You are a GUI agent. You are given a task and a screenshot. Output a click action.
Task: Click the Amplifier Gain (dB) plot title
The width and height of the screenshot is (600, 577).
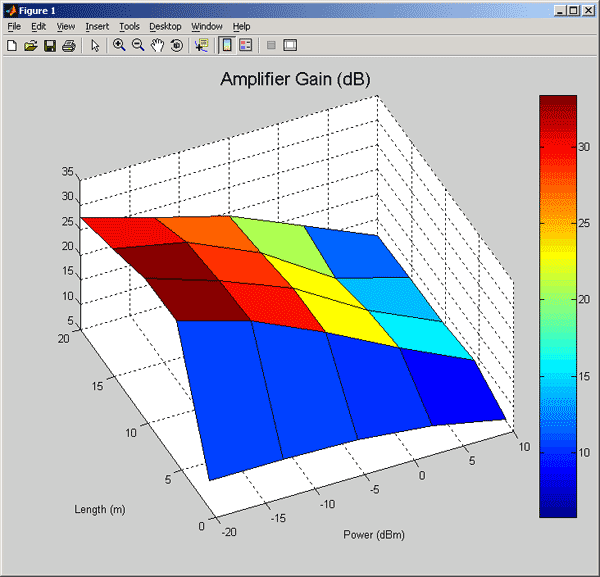tap(296, 80)
